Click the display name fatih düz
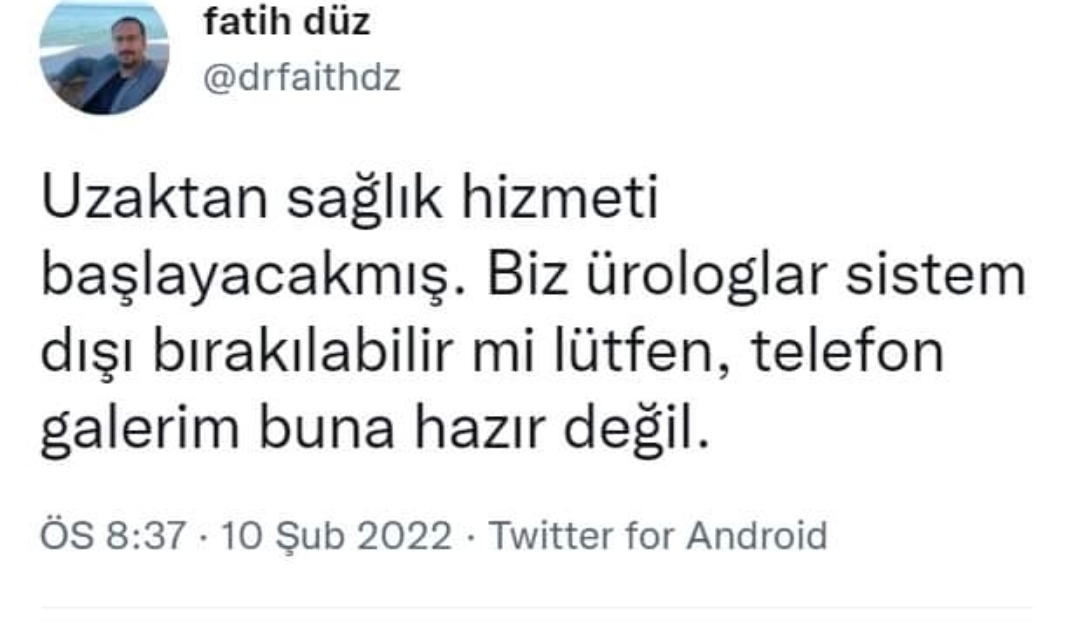 click(x=287, y=22)
